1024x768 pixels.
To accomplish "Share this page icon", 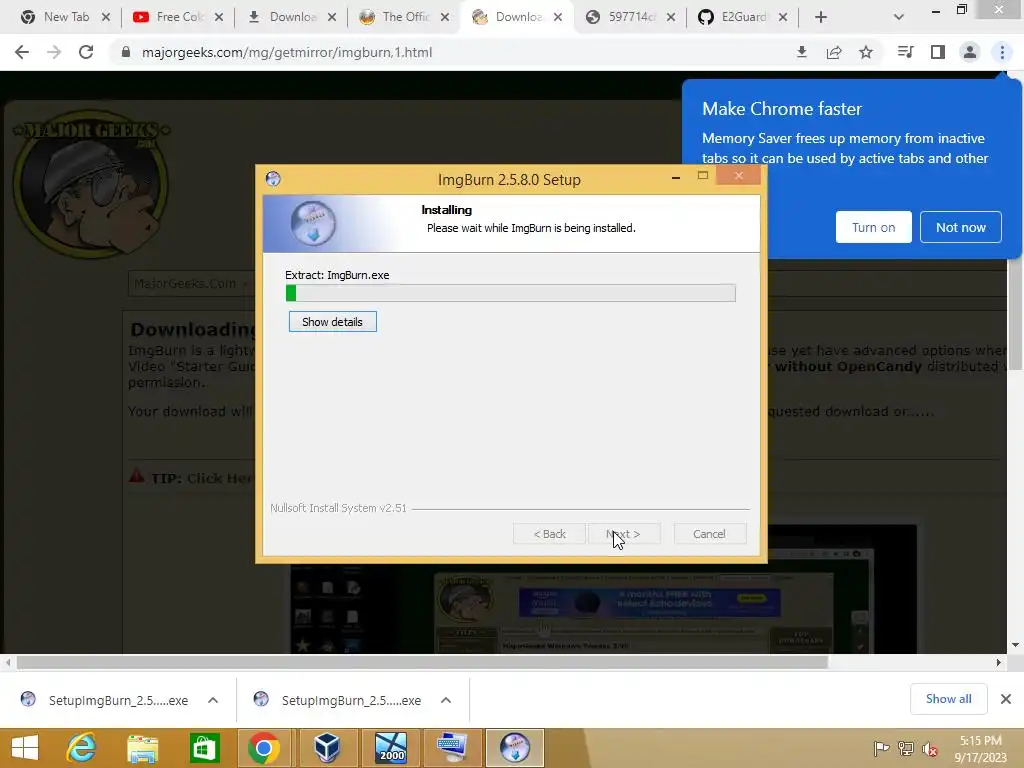I will (x=834, y=52).
